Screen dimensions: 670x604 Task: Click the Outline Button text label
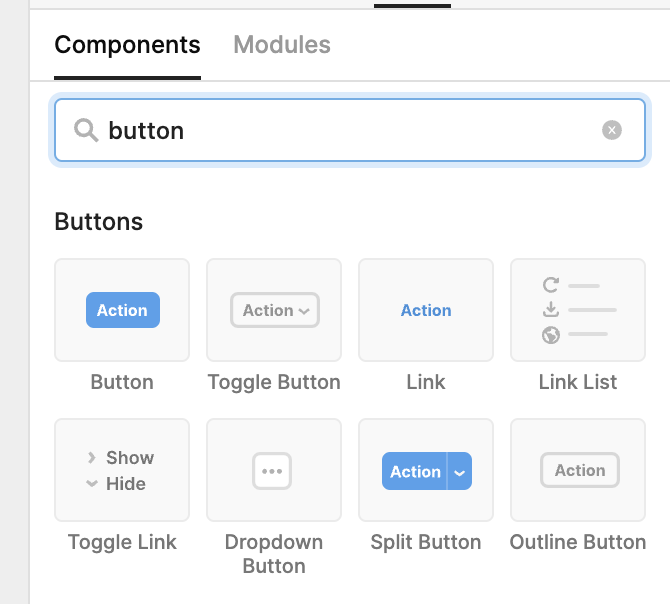pos(578,542)
